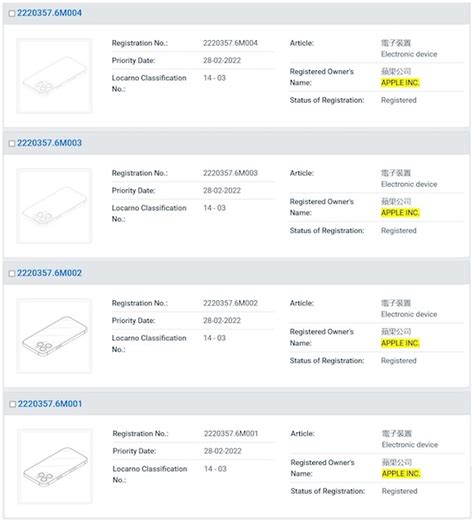Screen dimensions: 474x523
Task: Select priority date 28-02-2022 in record 6M003
Action: pos(222,191)
